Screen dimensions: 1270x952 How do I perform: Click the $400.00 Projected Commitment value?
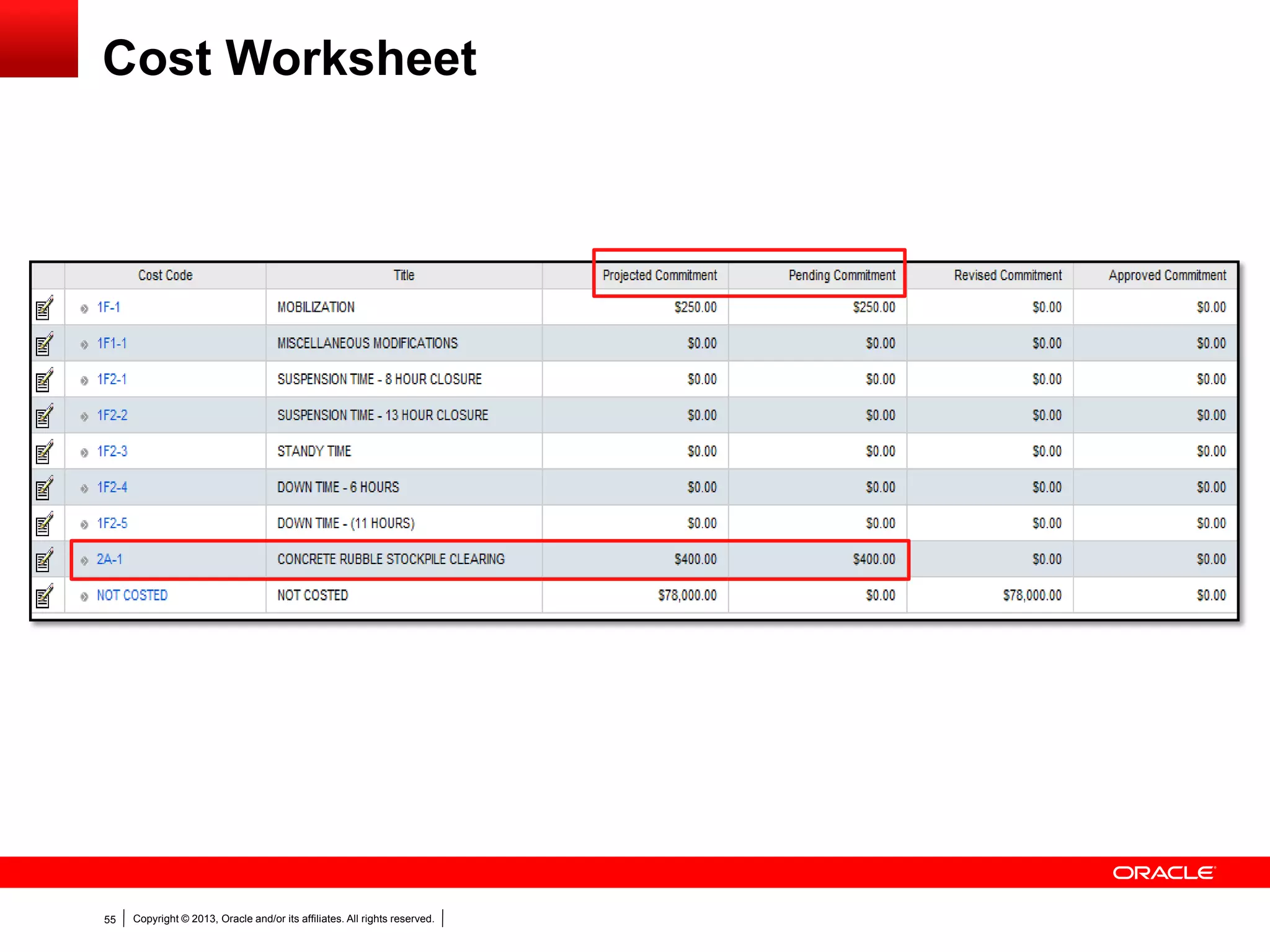[696, 559]
